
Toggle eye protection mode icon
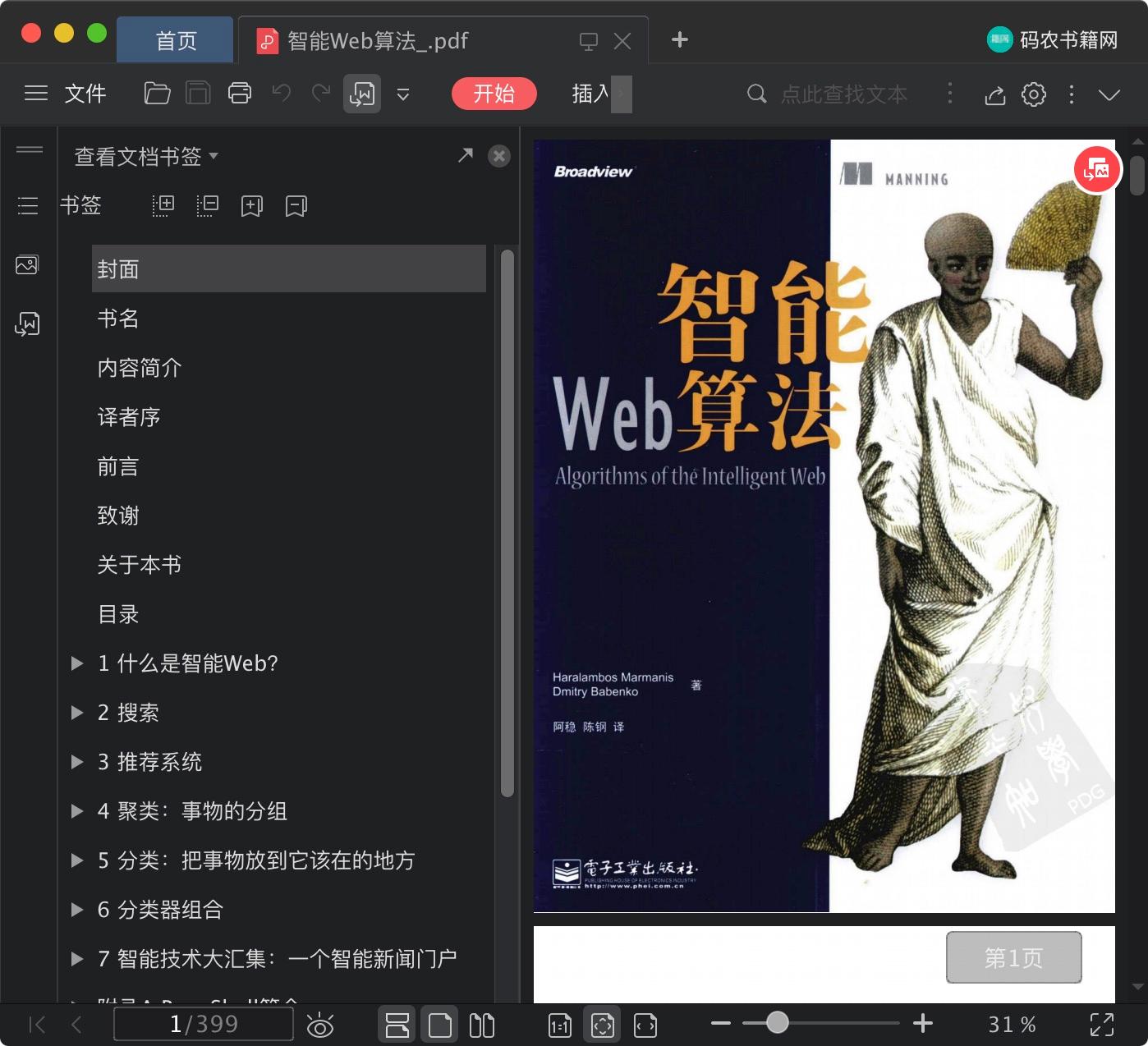pyautogui.click(x=320, y=1025)
